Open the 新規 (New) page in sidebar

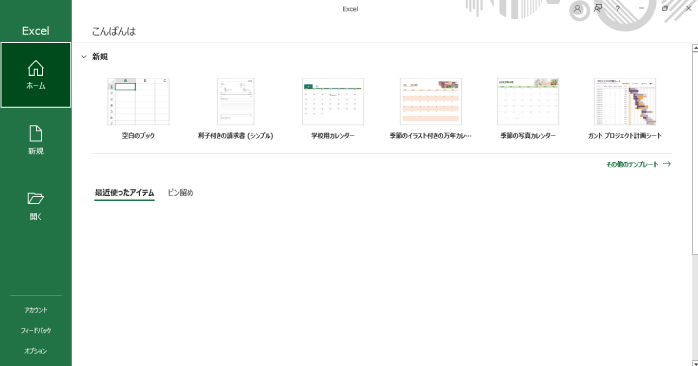pos(36,140)
